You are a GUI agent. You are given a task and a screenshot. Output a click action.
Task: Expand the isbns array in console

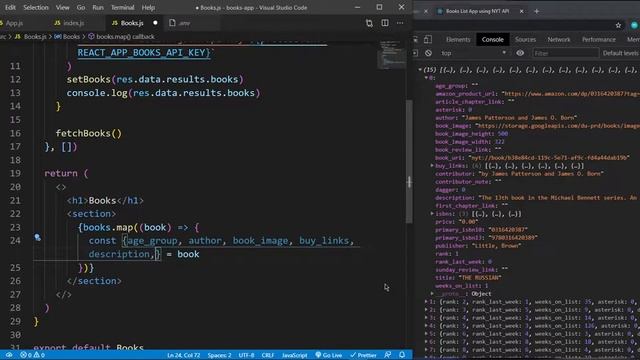(x=432, y=213)
